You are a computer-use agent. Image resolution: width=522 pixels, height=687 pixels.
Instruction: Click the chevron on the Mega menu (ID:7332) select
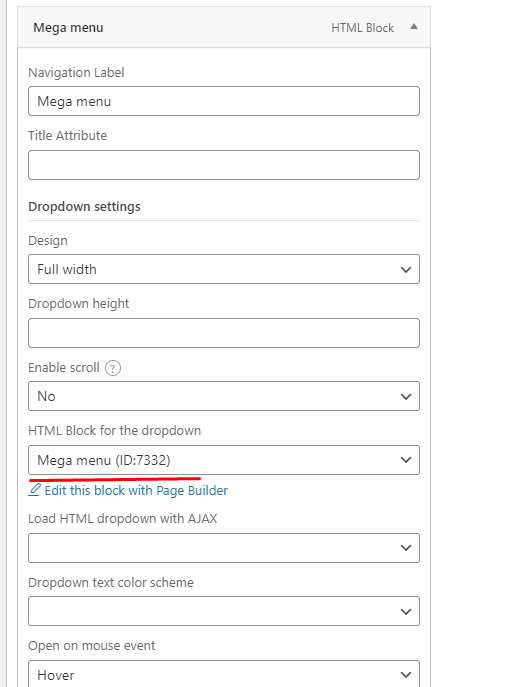[x=406, y=460]
